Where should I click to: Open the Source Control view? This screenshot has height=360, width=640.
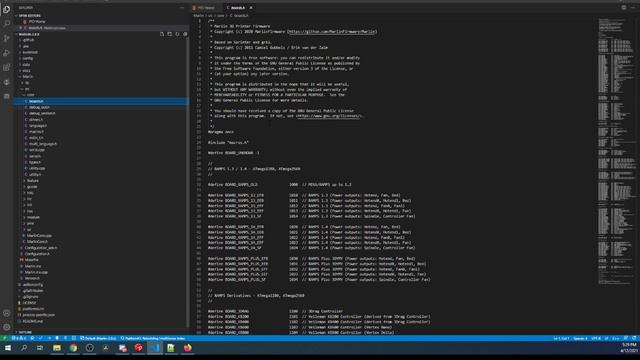pyautogui.click(x=7, y=38)
